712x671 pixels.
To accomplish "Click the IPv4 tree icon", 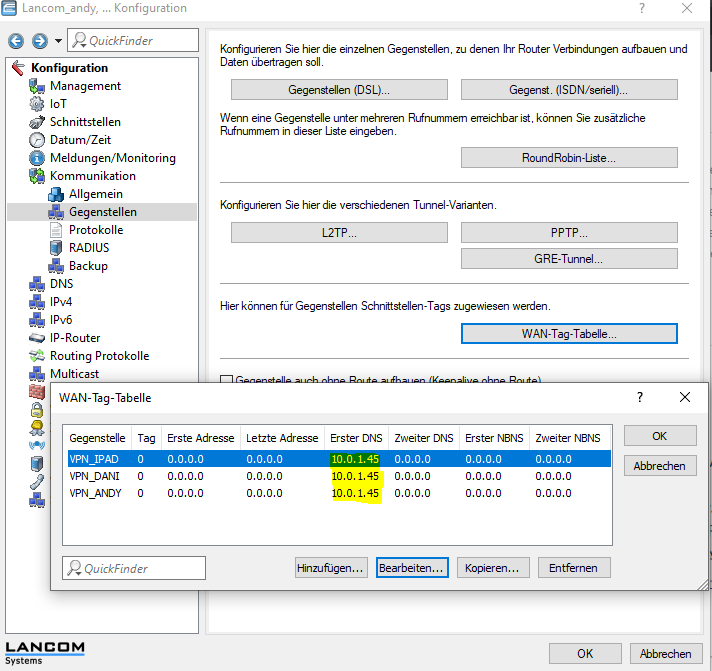I will point(37,302).
